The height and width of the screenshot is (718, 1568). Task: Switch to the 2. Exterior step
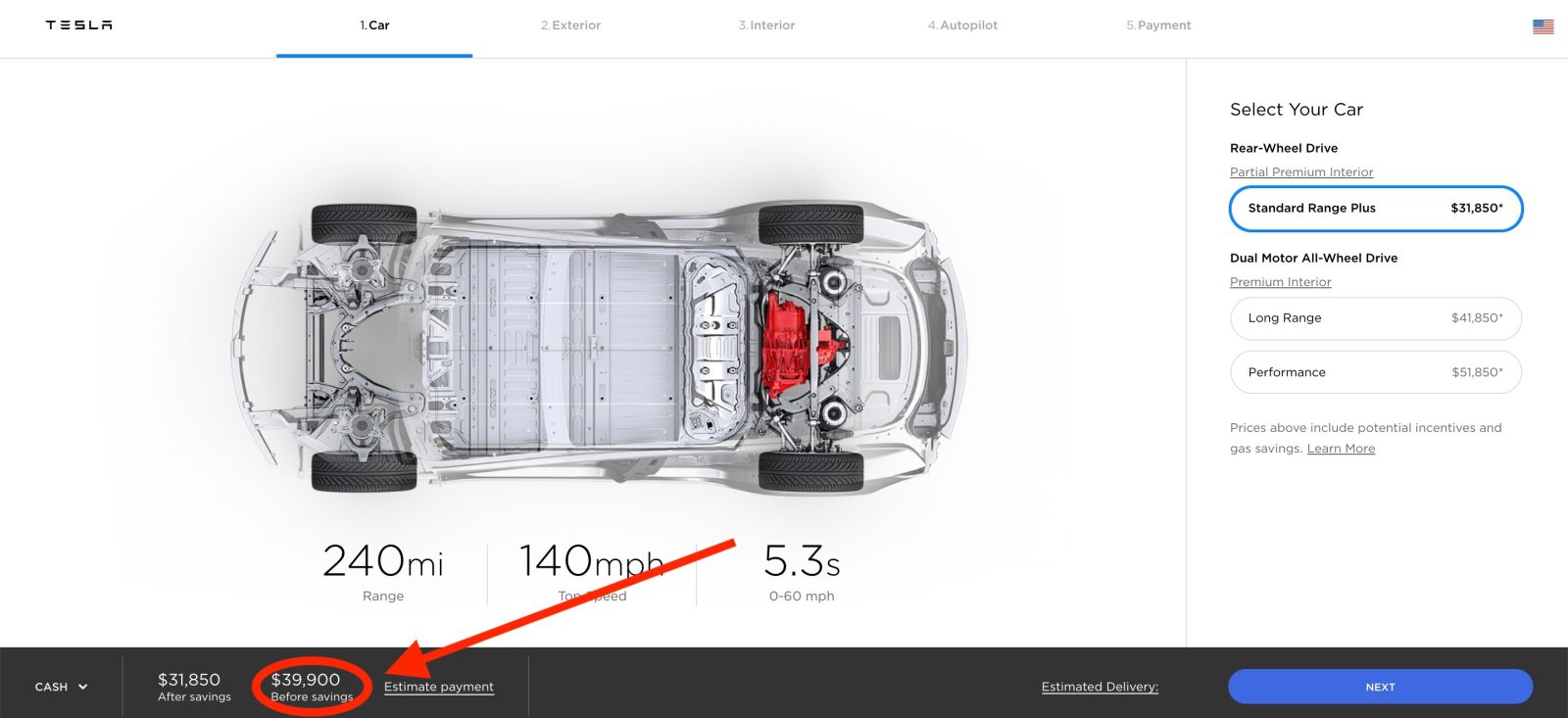pyautogui.click(x=570, y=25)
